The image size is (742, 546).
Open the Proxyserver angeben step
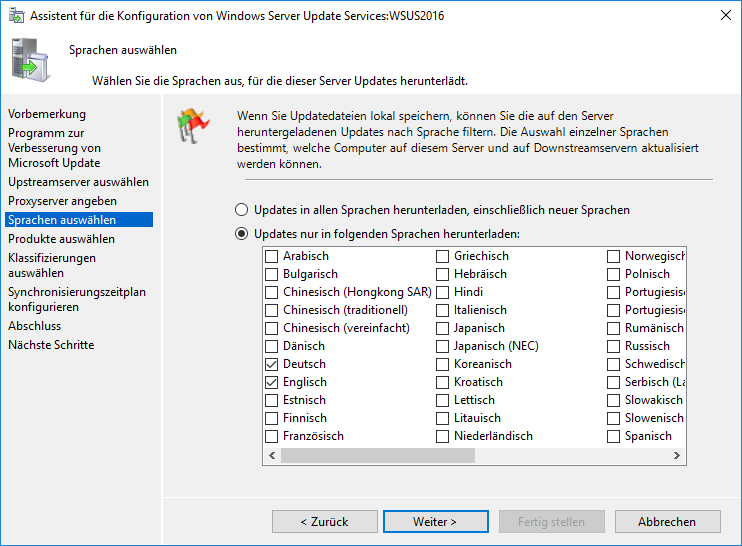click(62, 201)
